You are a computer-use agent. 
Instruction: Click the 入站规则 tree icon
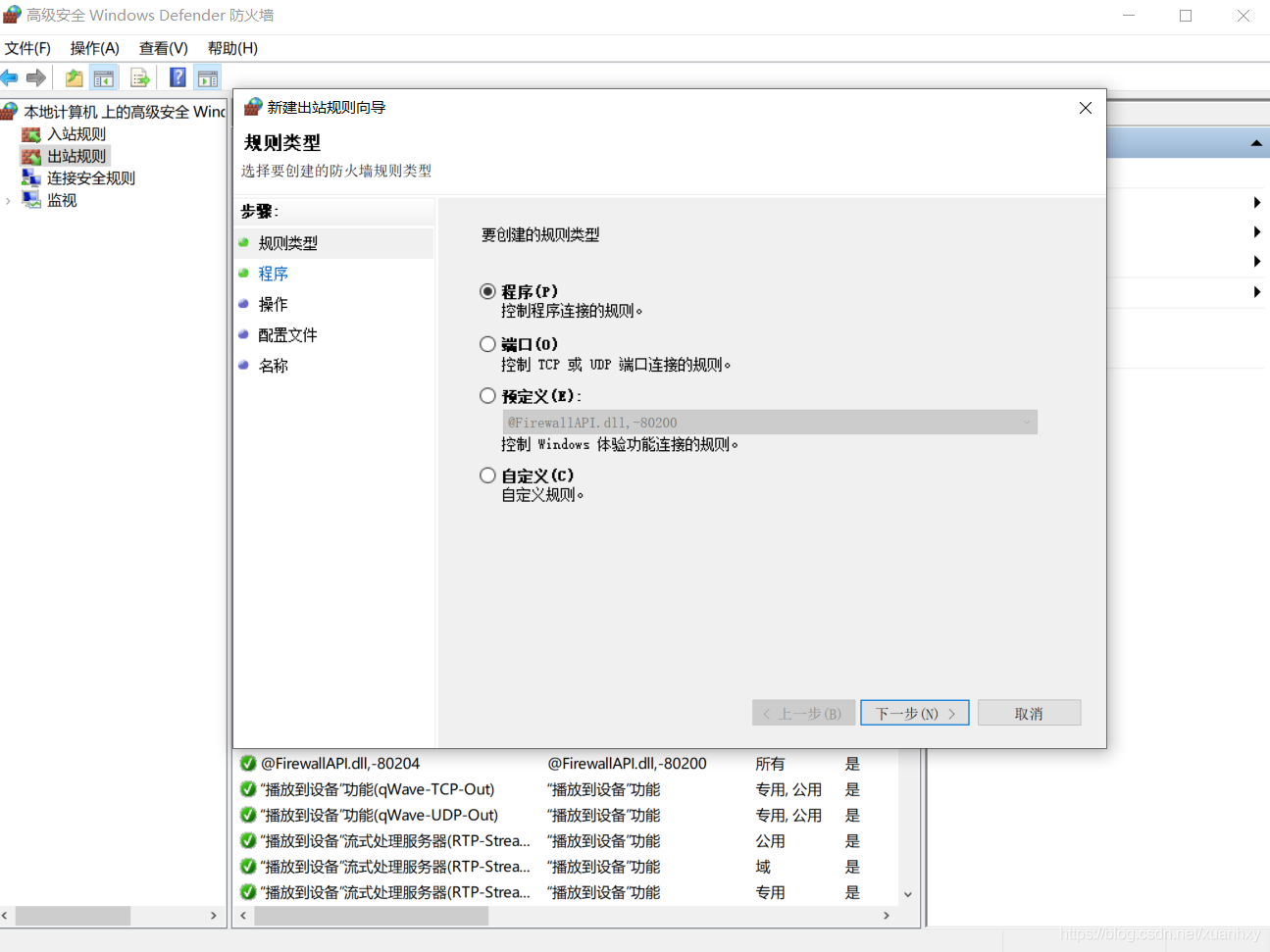31,134
